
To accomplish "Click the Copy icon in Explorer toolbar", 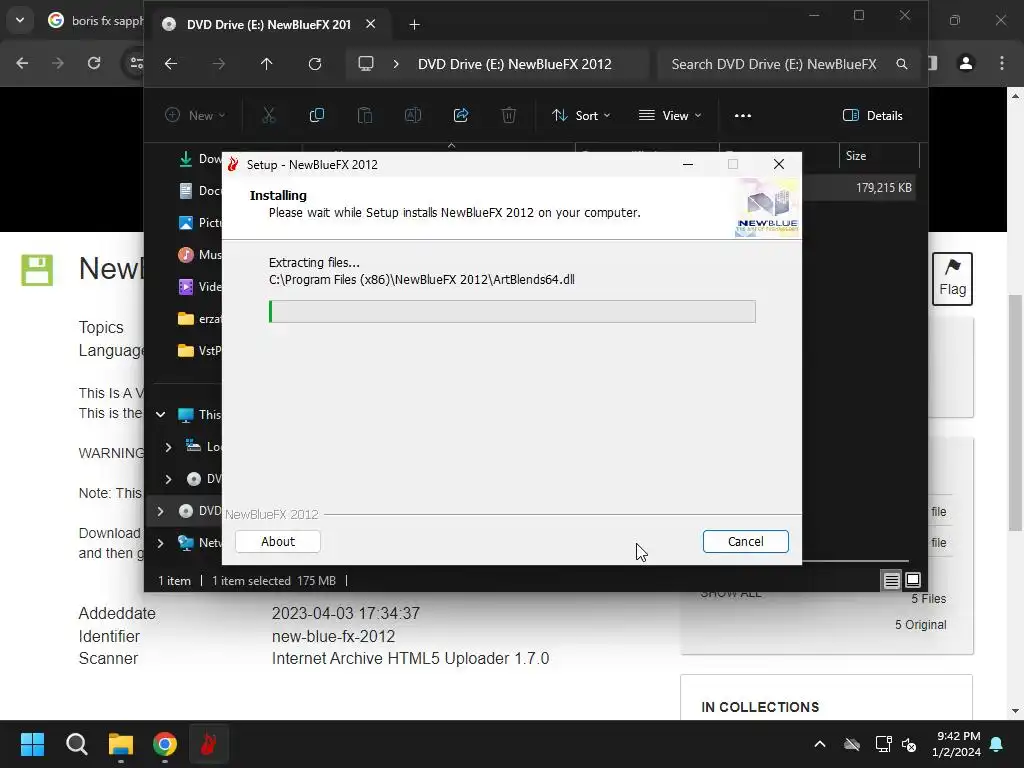I will [x=317, y=116].
